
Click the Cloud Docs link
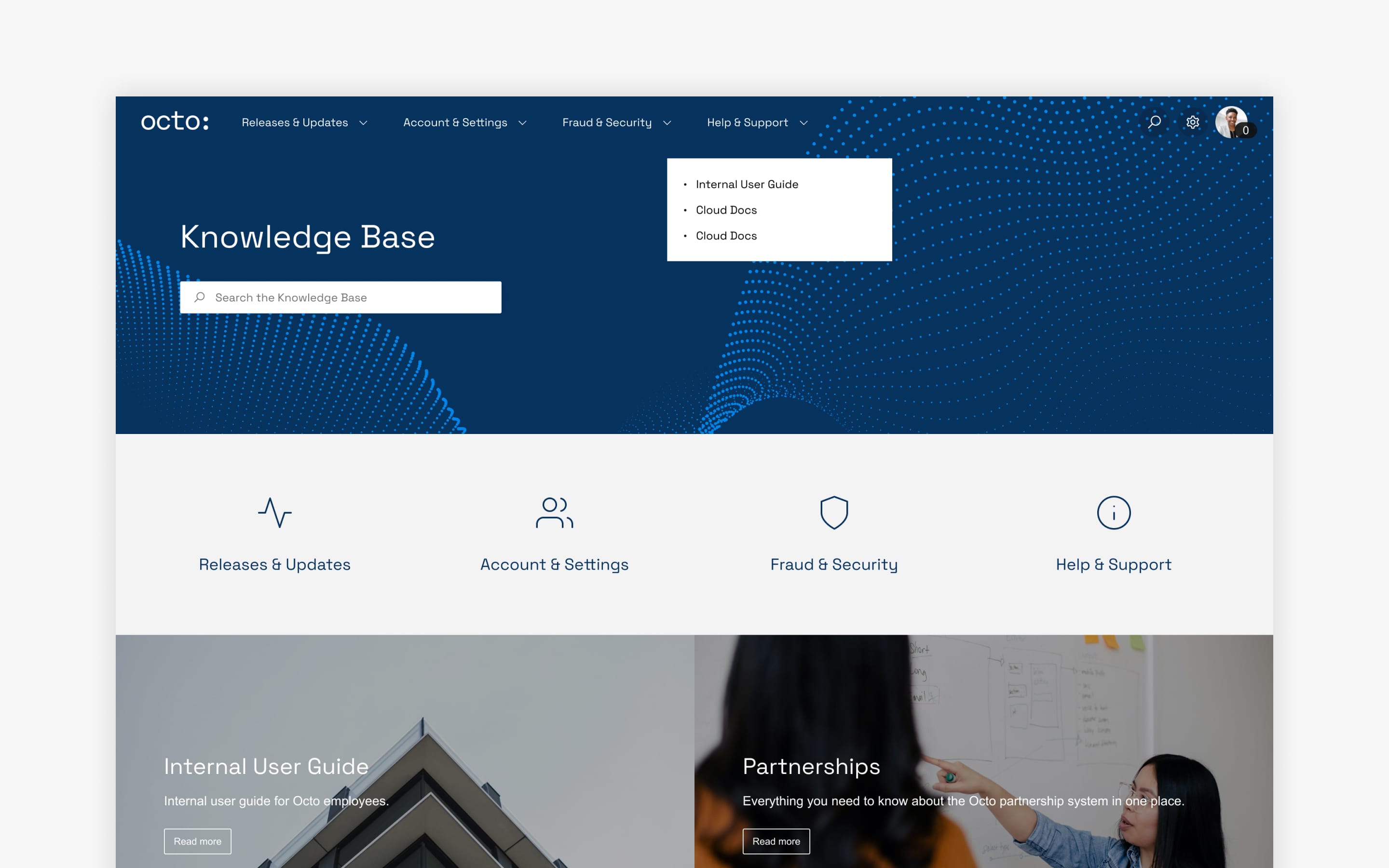click(727, 209)
